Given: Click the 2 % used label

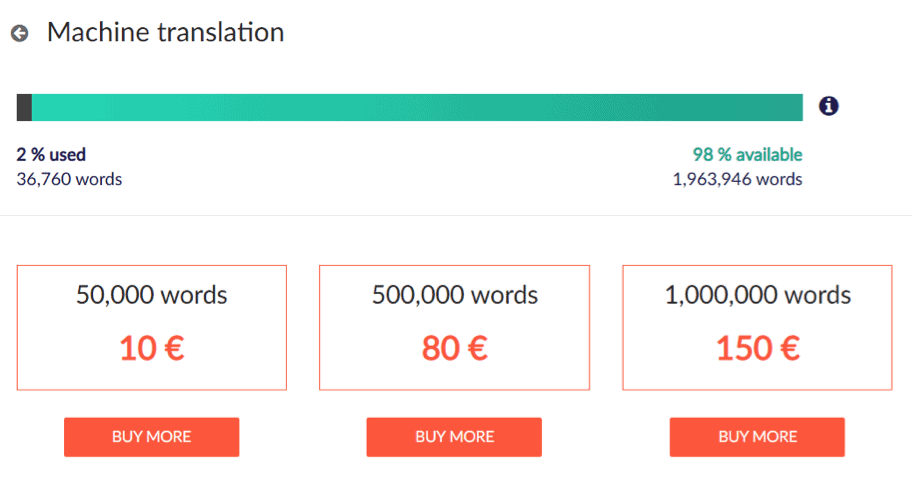Looking at the screenshot, I should [x=51, y=154].
